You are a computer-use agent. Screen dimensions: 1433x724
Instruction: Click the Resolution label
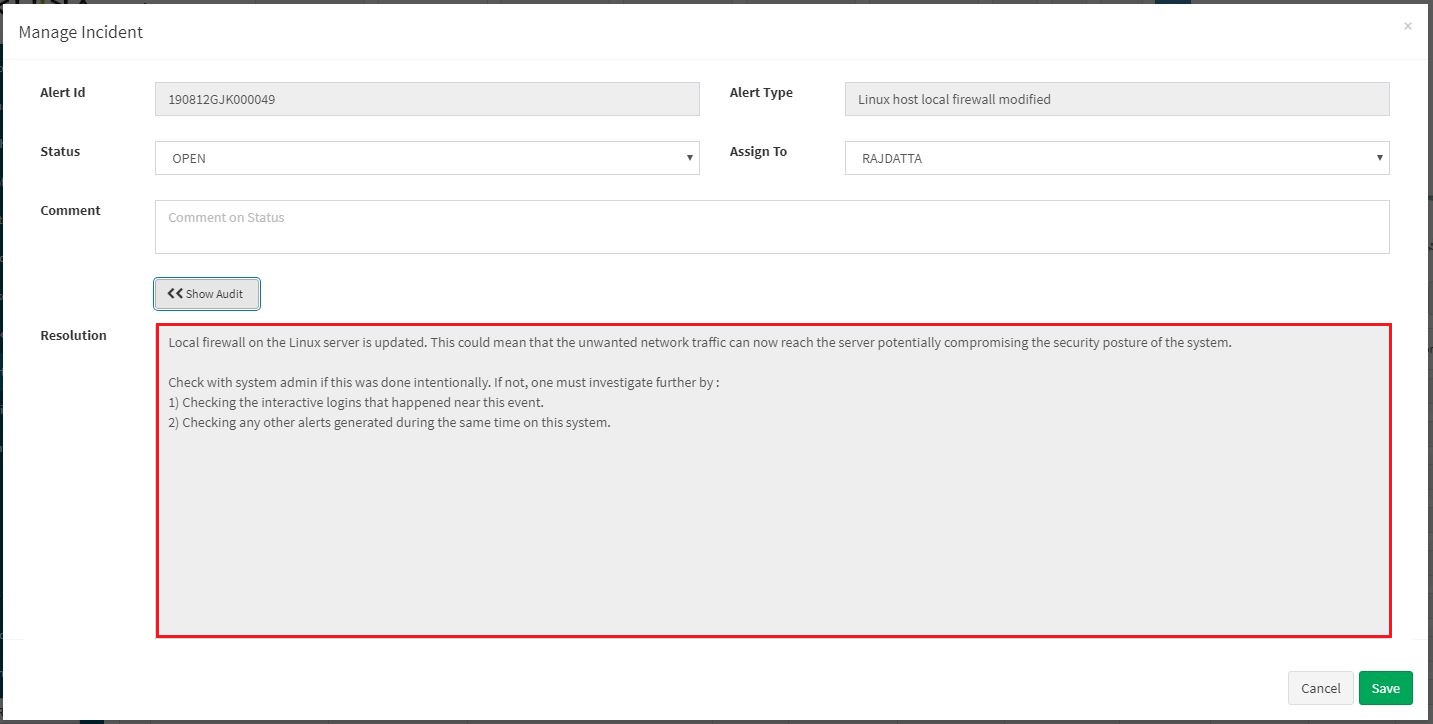tap(73, 336)
